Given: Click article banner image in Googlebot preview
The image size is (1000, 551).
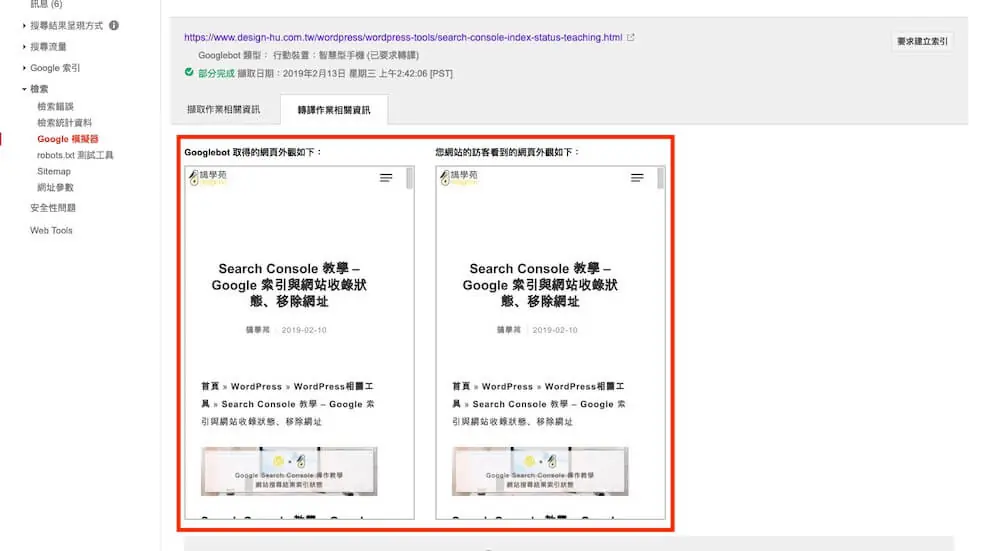Looking at the screenshot, I should pos(289,471).
